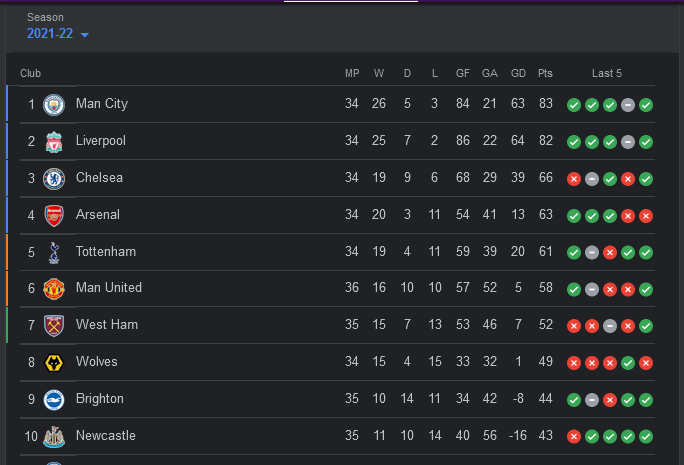Click the Tottenham cockerel crest

point(54,253)
